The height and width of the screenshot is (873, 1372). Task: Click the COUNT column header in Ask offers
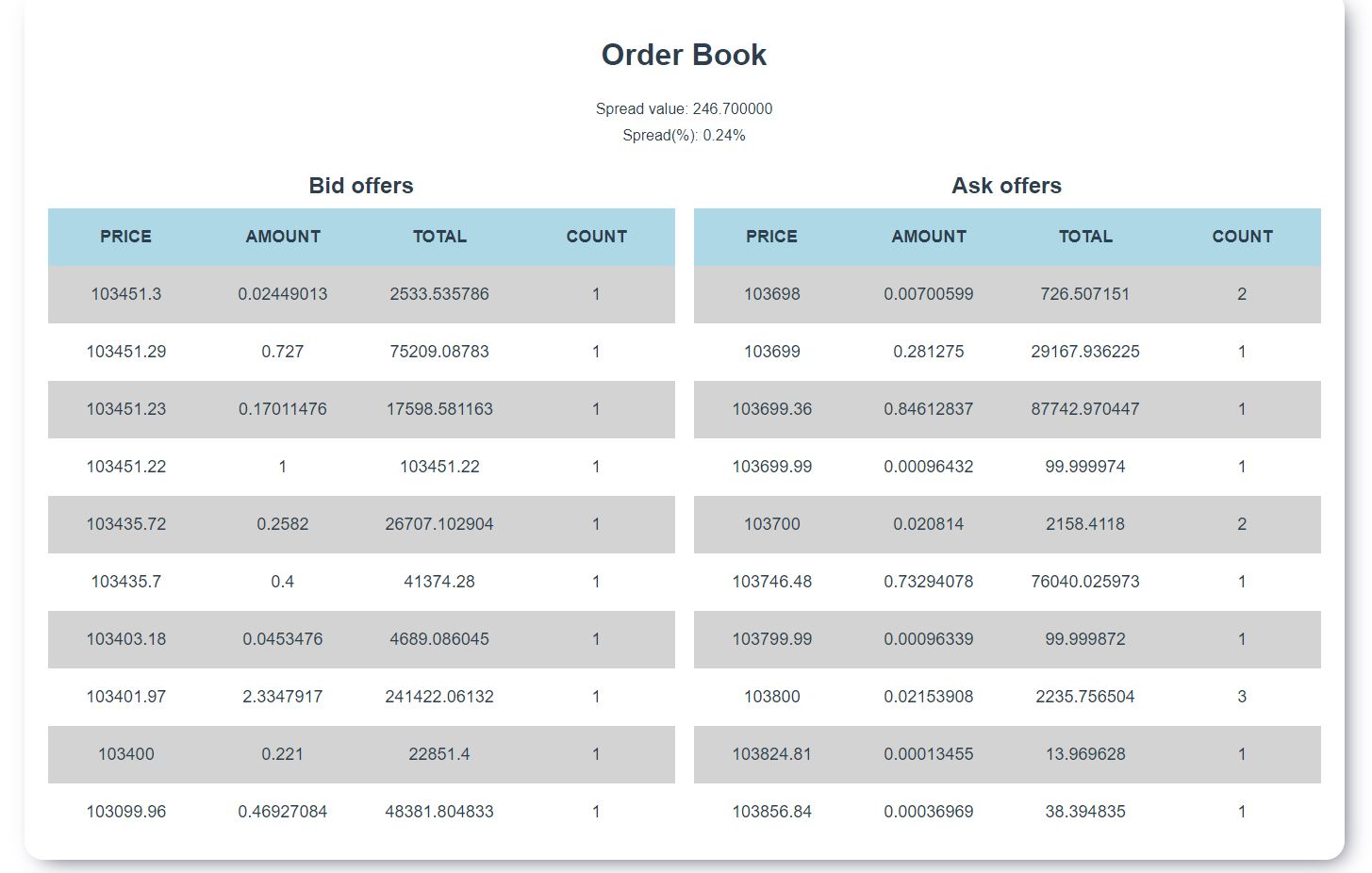(1242, 237)
